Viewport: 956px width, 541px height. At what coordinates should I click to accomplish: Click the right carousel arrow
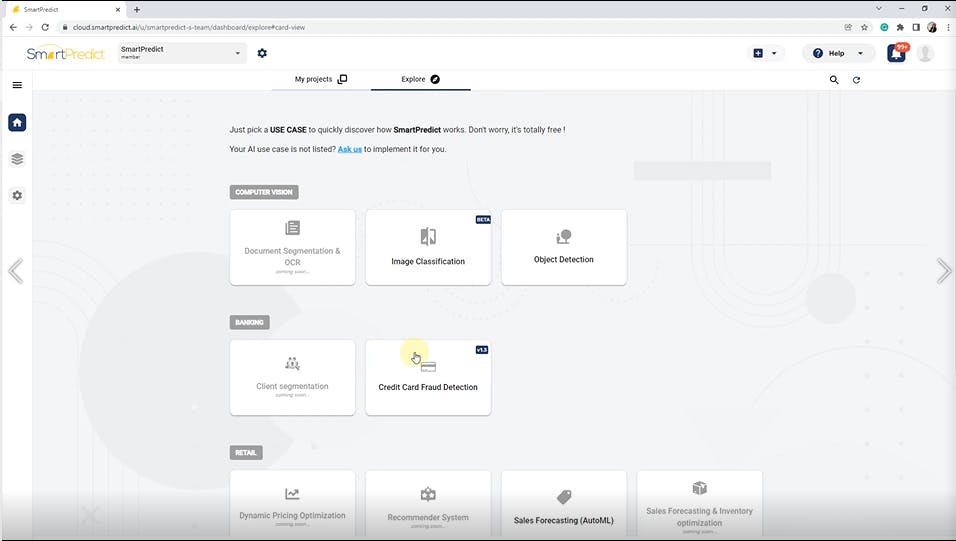[944, 271]
